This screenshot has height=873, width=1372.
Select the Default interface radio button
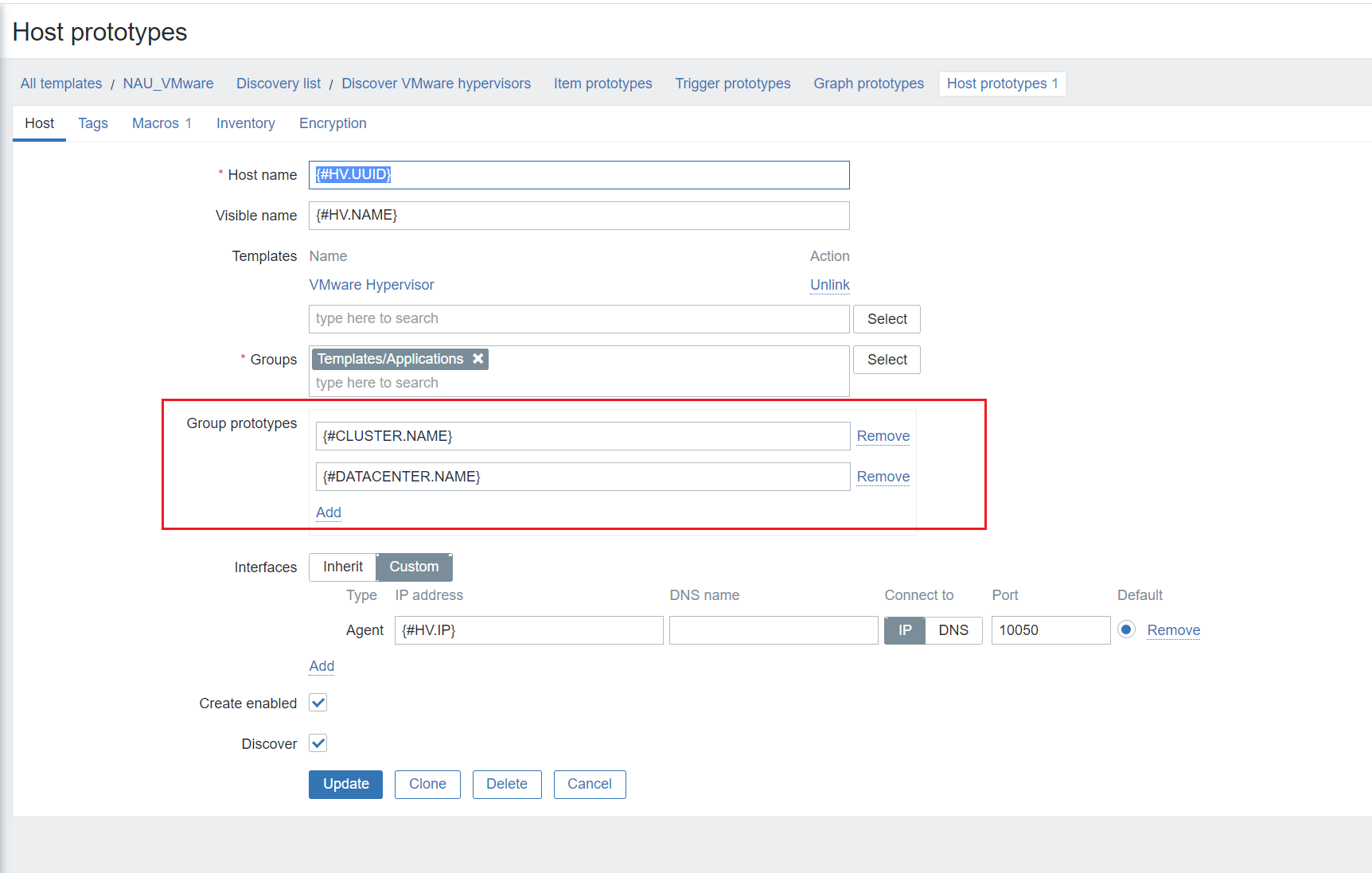coord(1126,629)
